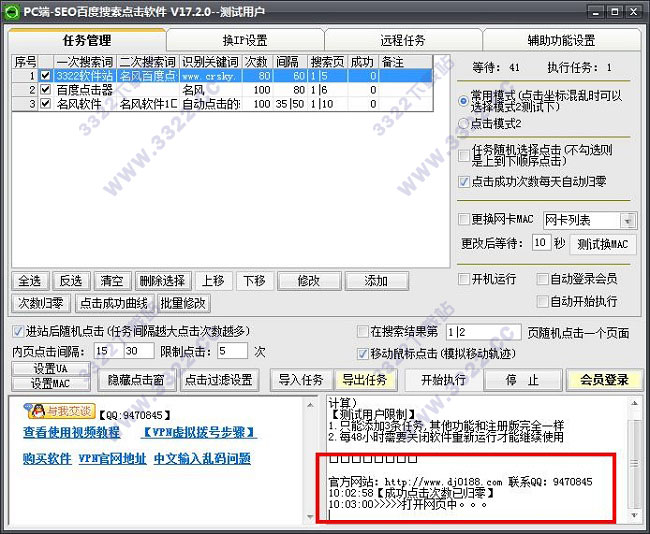The image size is (650, 534).
Task: Click the log panel scrollbar down arrow
Action: [x=634, y=515]
